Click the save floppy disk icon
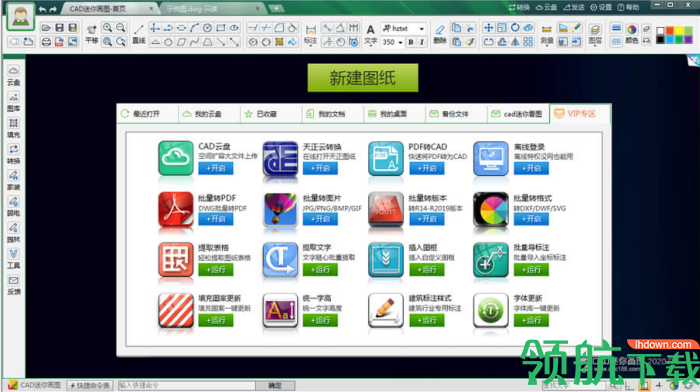The width and height of the screenshot is (700, 392). (x=59, y=28)
